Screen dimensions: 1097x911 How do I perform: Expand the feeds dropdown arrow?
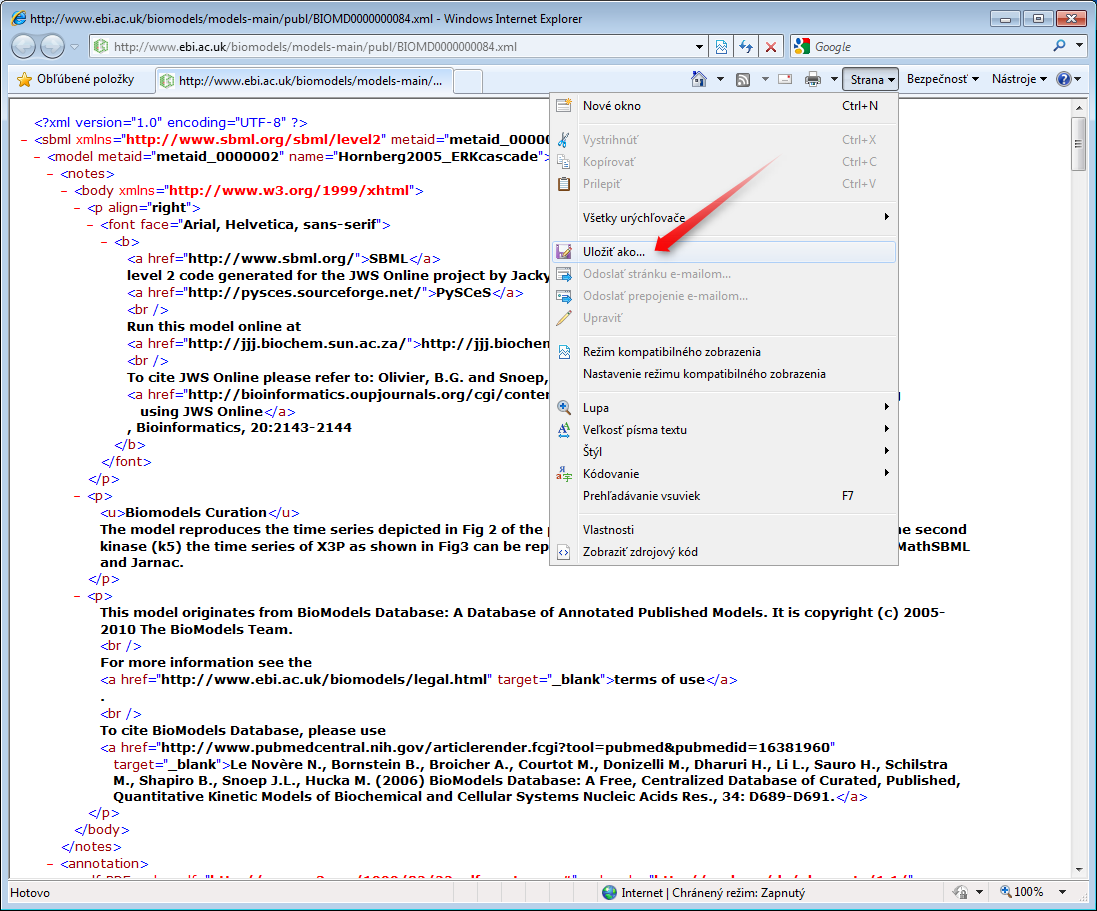point(765,79)
